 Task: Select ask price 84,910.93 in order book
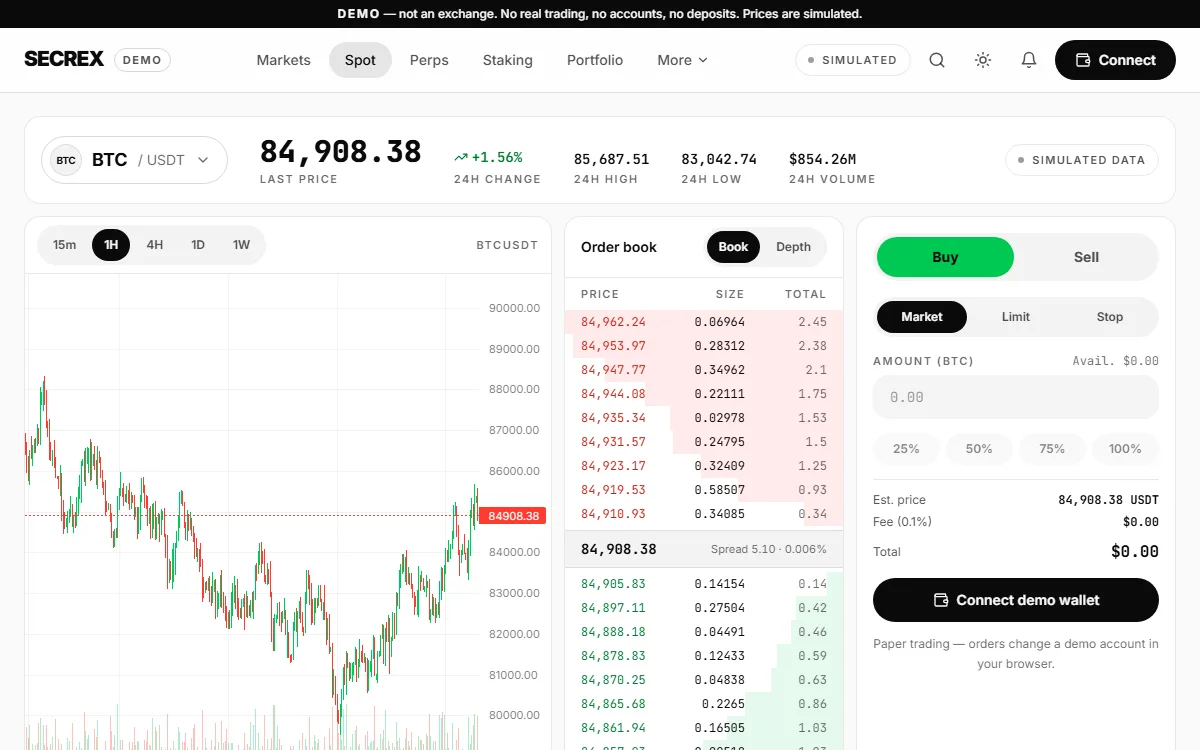coord(613,514)
